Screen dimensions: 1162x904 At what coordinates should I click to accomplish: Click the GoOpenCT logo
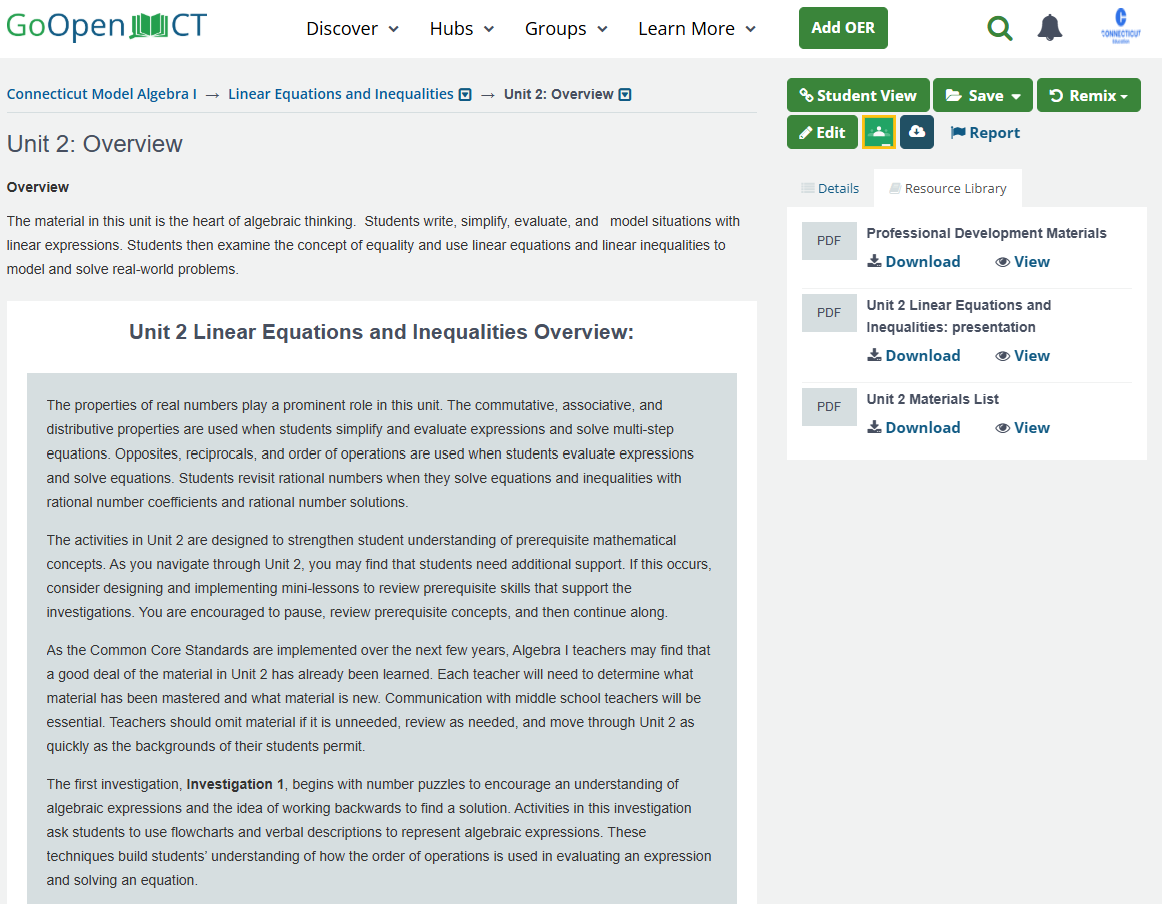click(107, 26)
